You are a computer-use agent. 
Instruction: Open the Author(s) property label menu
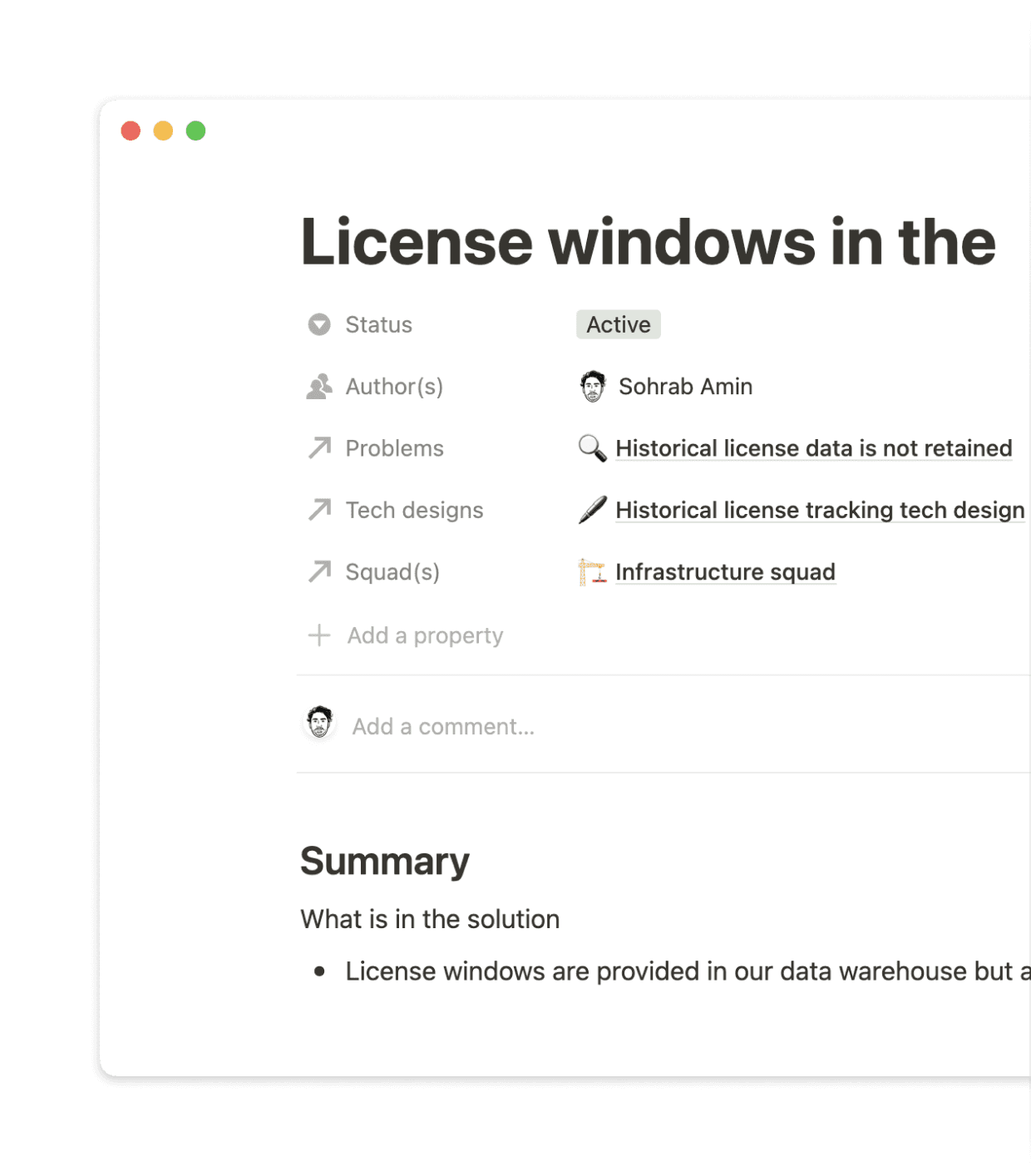394,387
